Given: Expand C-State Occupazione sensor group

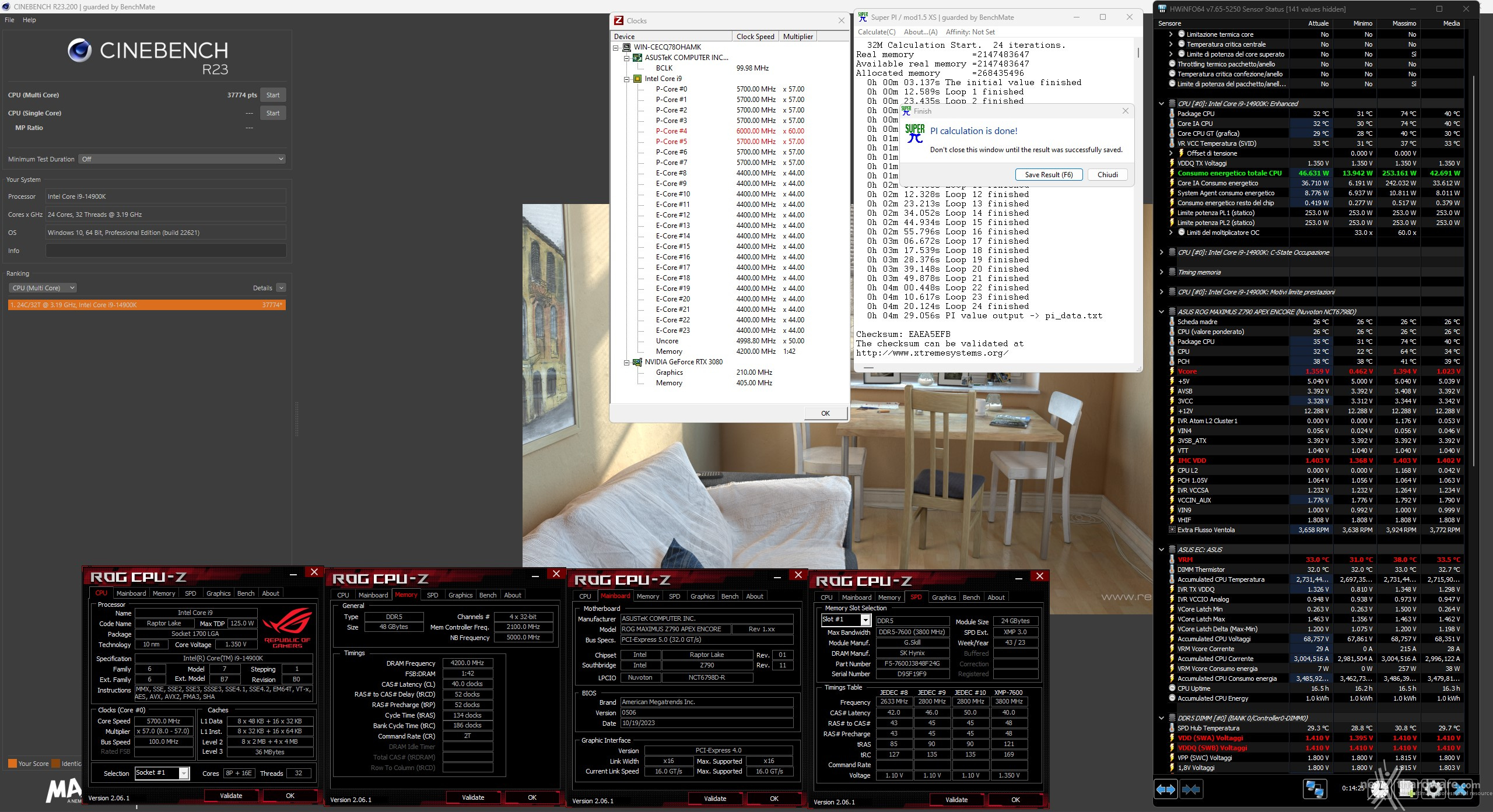Looking at the screenshot, I should tap(1161, 252).
